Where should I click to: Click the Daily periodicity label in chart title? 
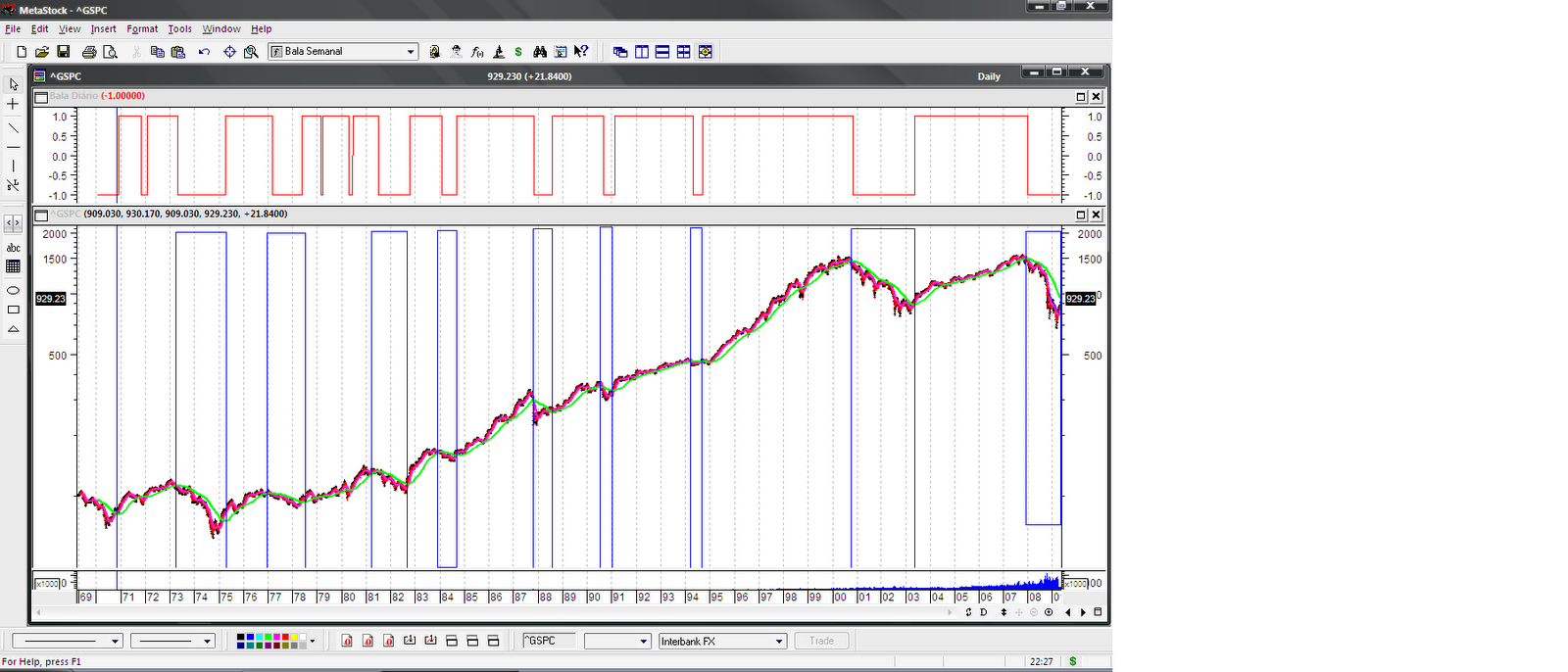click(989, 76)
